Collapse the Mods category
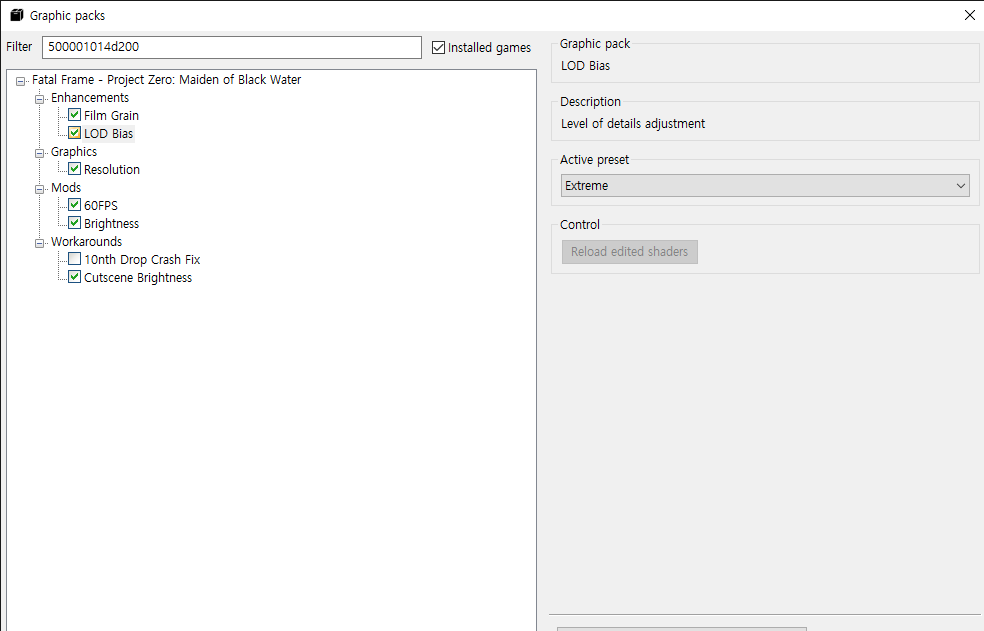This screenshot has width=984, height=631. point(40,189)
